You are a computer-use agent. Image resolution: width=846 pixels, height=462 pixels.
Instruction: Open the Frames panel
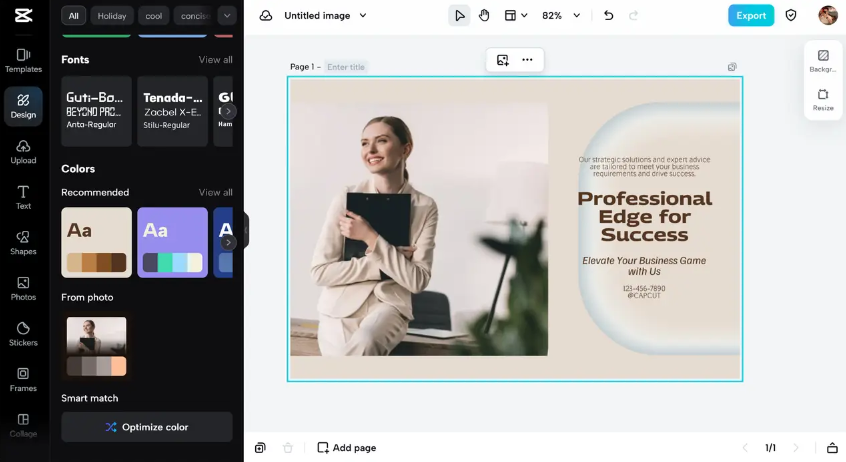23,379
